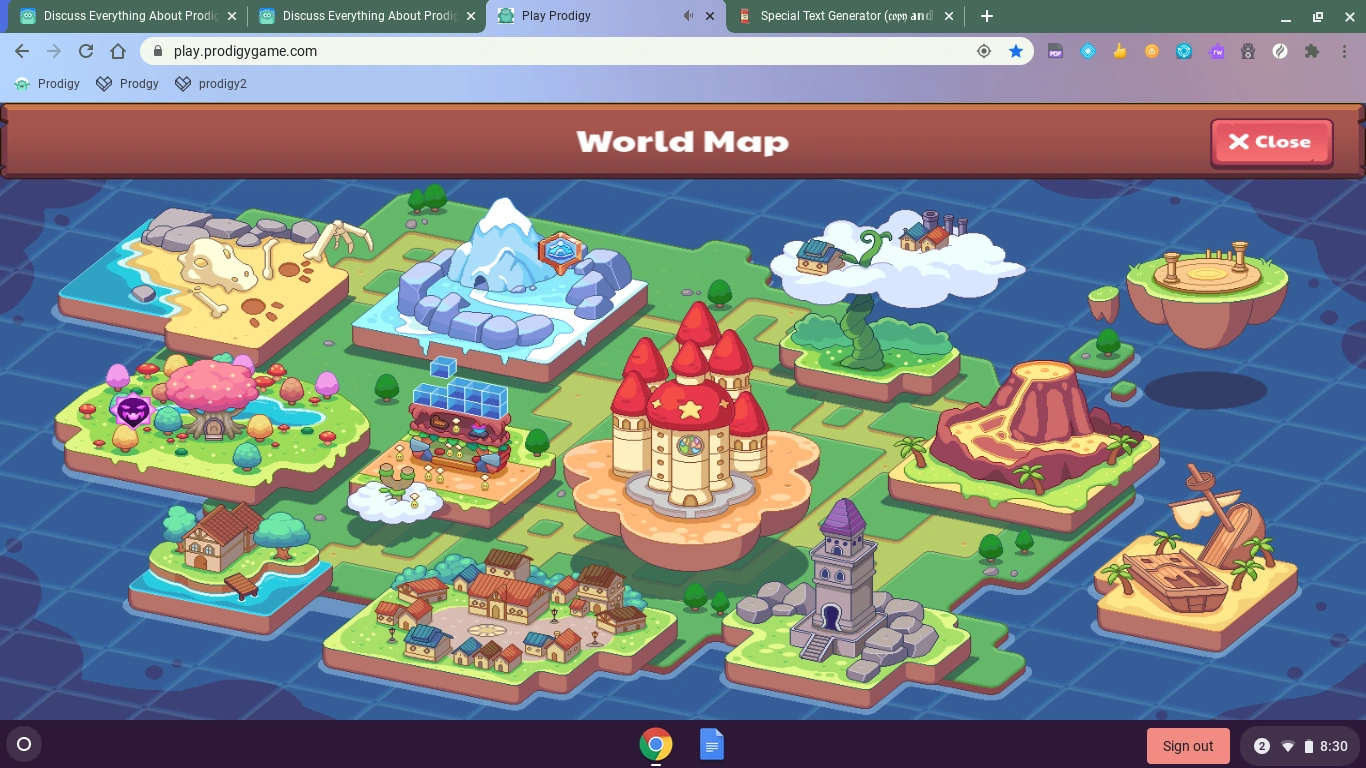
Task: Open the orange circle extension
Action: pyautogui.click(x=1152, y=51)
